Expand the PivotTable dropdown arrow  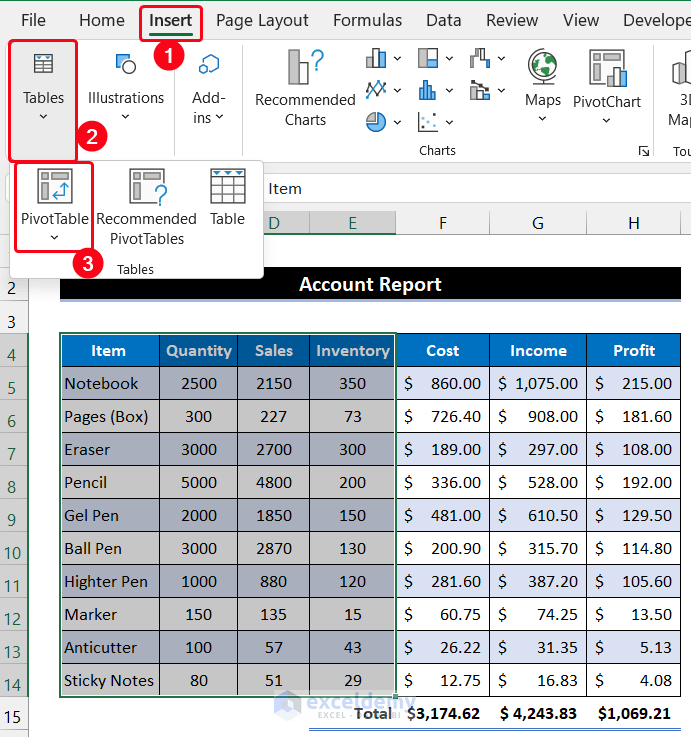tap(55, 238)
